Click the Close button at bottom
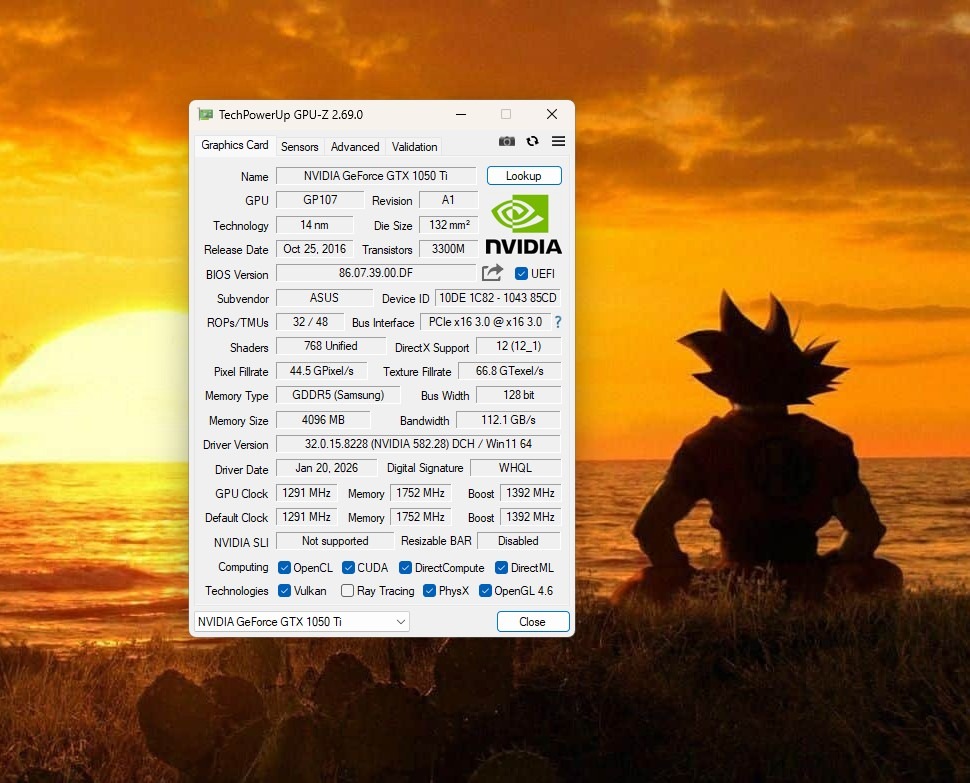Image resolution: width=970 pixels, height=783 pixels. click(533, 622)
